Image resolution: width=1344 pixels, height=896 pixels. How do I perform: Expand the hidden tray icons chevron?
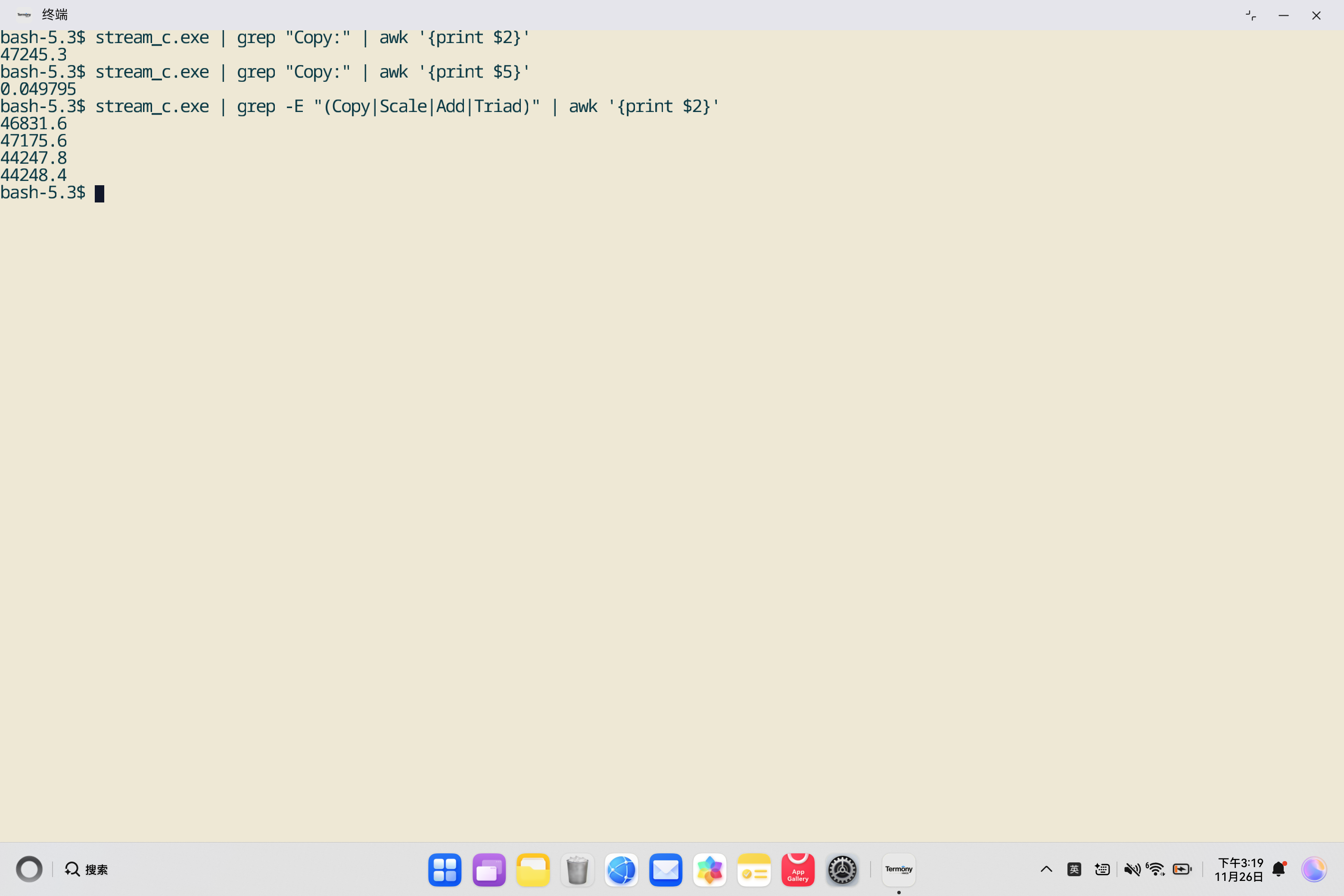(1046, 869)
